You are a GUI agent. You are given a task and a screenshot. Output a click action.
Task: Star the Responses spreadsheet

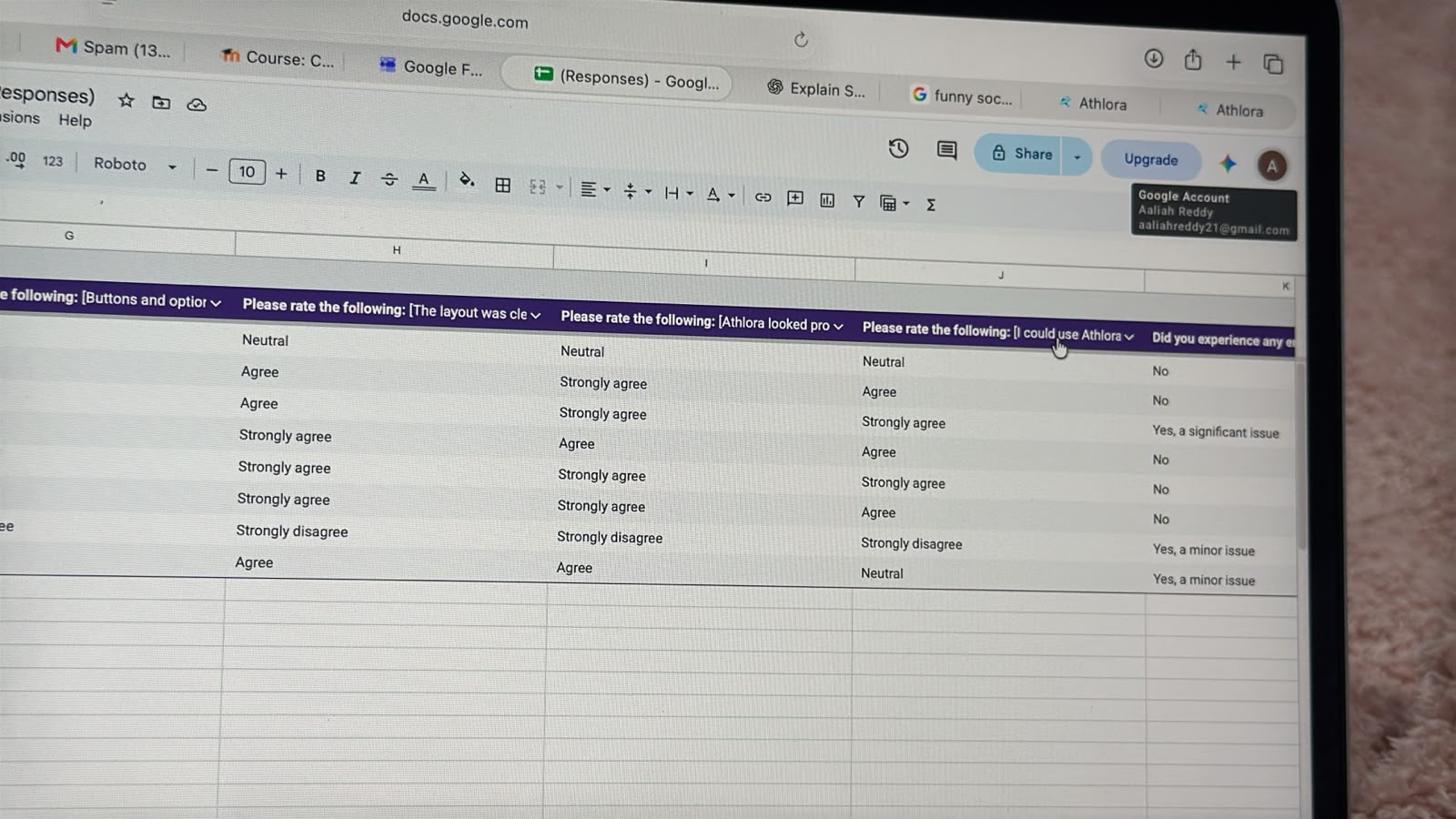[x=126, y=100]
